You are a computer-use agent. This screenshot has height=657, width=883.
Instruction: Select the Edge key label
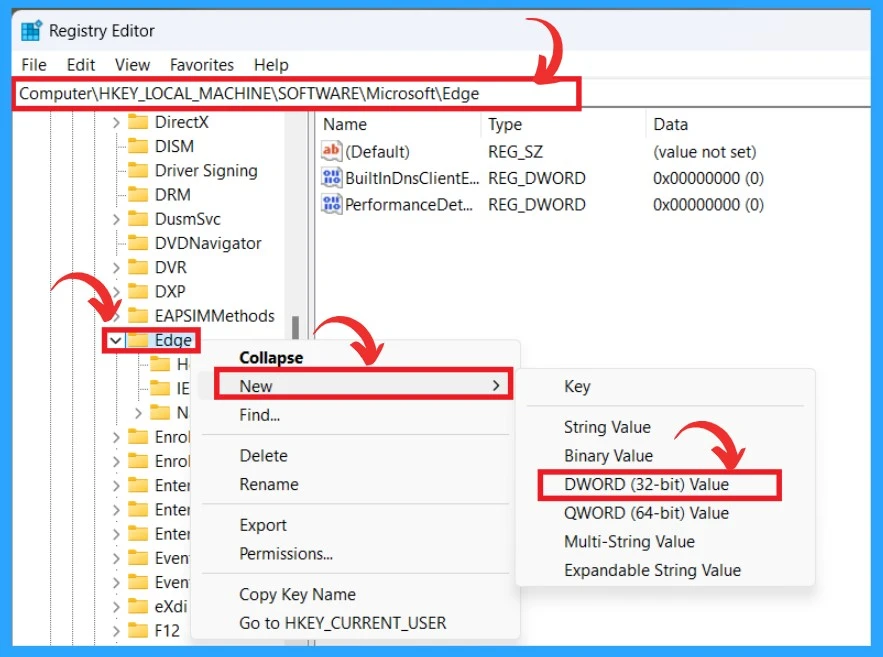point(173,341)
